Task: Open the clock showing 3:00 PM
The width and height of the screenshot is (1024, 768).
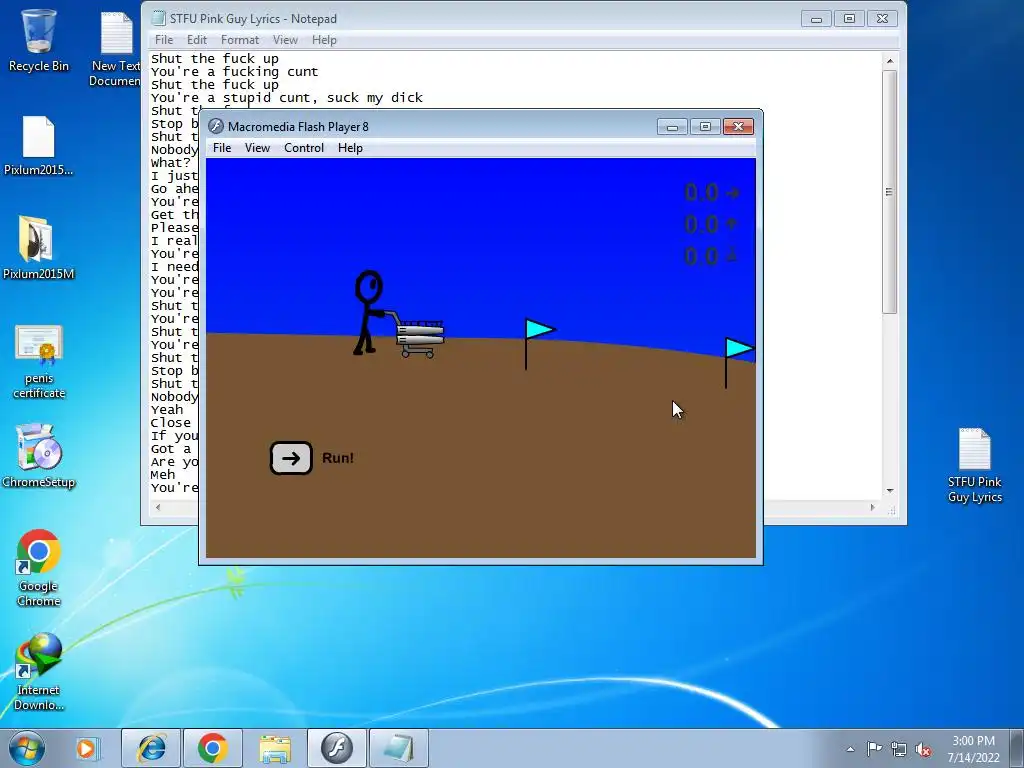Action: (x=973, y=748)
